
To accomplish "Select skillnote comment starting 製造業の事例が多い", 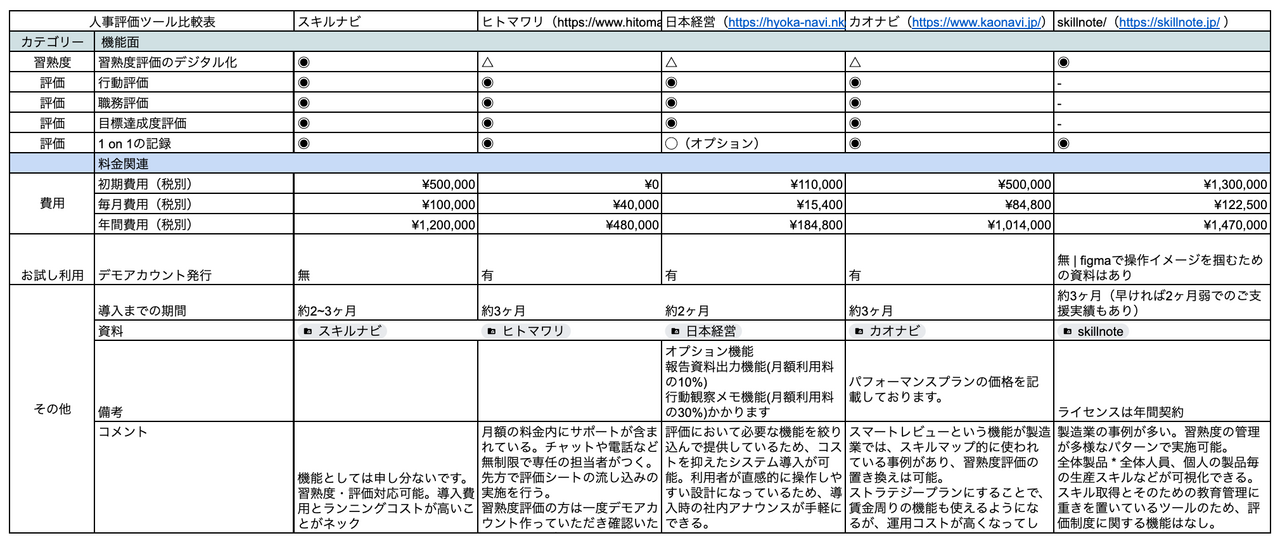I will click(1162, 477).
